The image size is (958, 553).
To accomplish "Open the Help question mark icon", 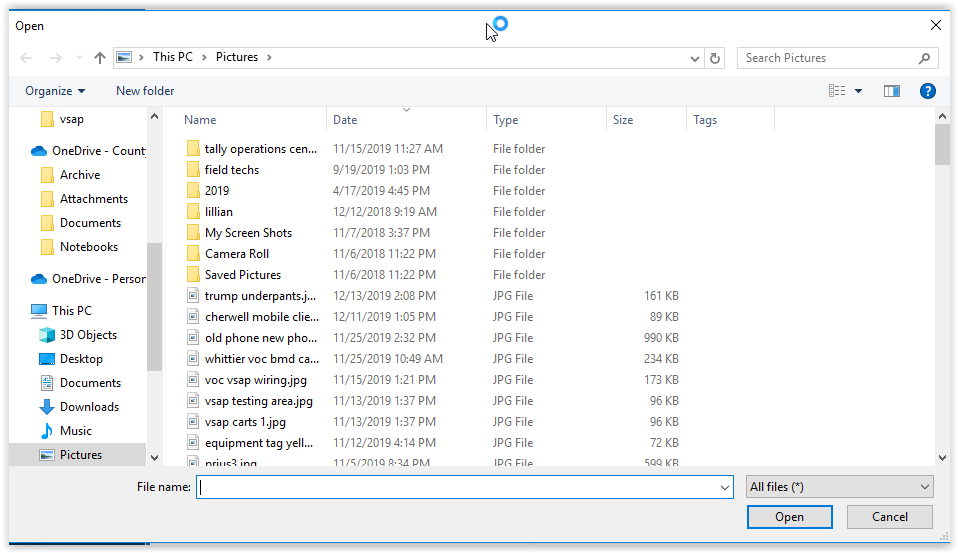I will tap(927, 91).
